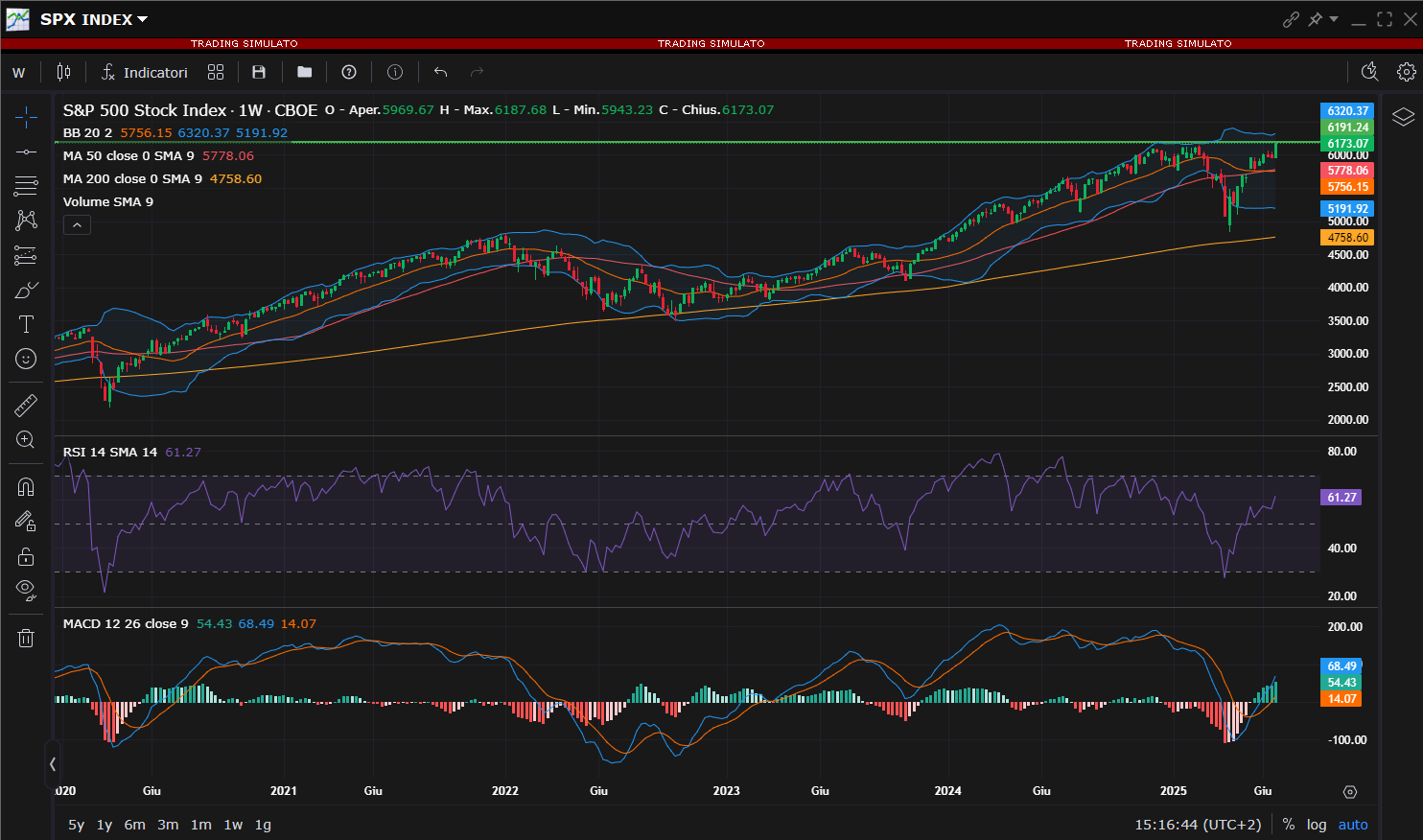Select the MACD 12 26 close 9 legend
Screen dimensions: 1423x840
(x=126, y=623)
